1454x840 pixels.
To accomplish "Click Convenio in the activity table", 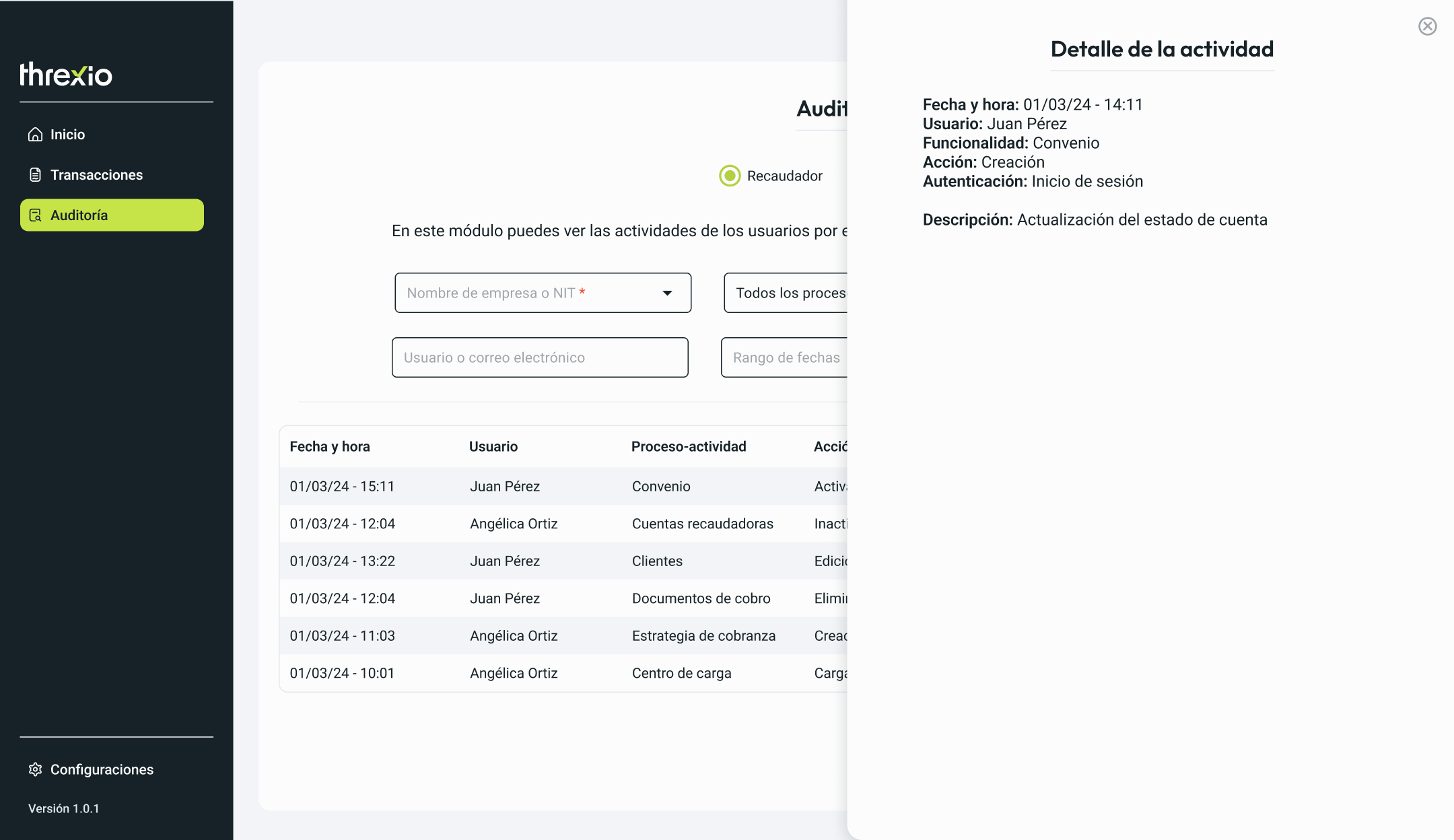I will click(661, 486).
